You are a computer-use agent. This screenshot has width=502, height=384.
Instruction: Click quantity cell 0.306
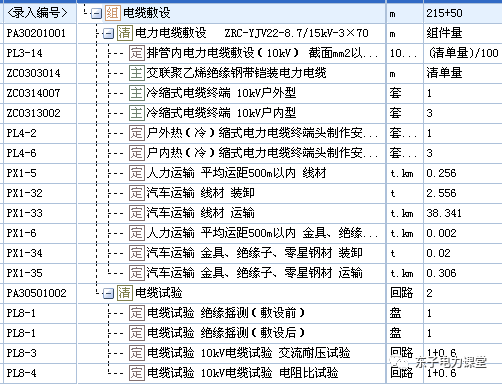point(463,273)
